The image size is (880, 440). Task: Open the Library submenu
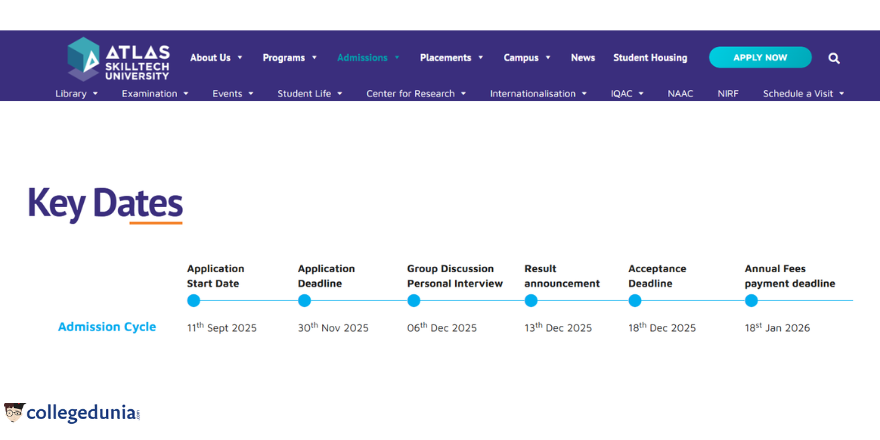(x=71, y=94)
